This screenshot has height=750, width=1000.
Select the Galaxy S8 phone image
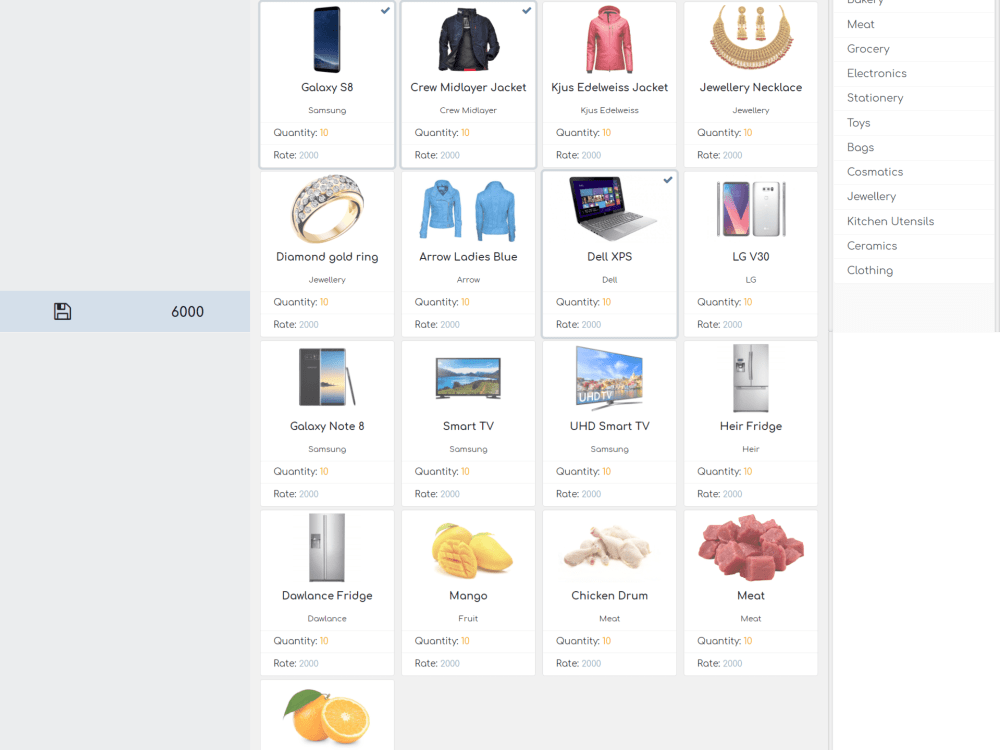coord(327,40)
